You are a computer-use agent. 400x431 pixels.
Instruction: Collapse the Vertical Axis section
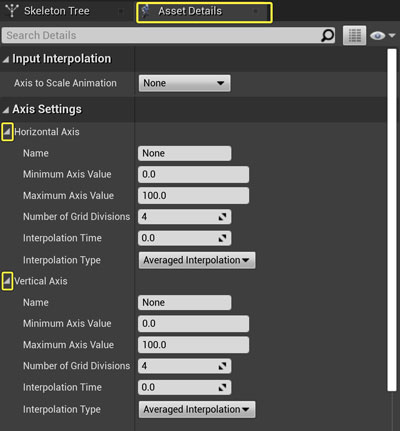click(7, 281)
